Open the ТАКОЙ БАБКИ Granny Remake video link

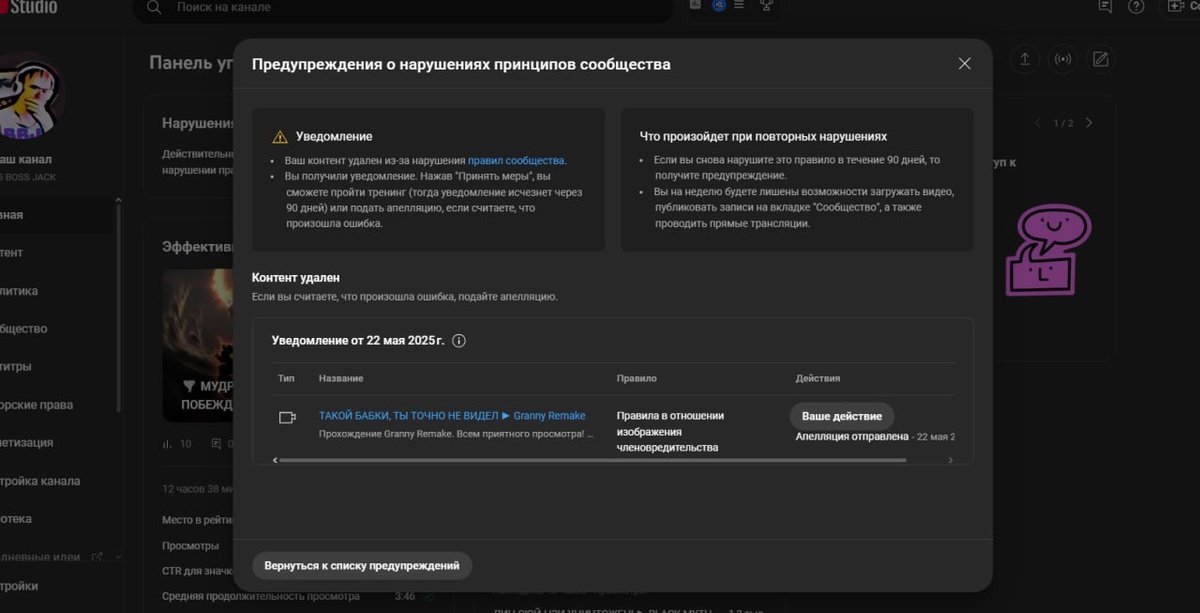click(452, 415)
